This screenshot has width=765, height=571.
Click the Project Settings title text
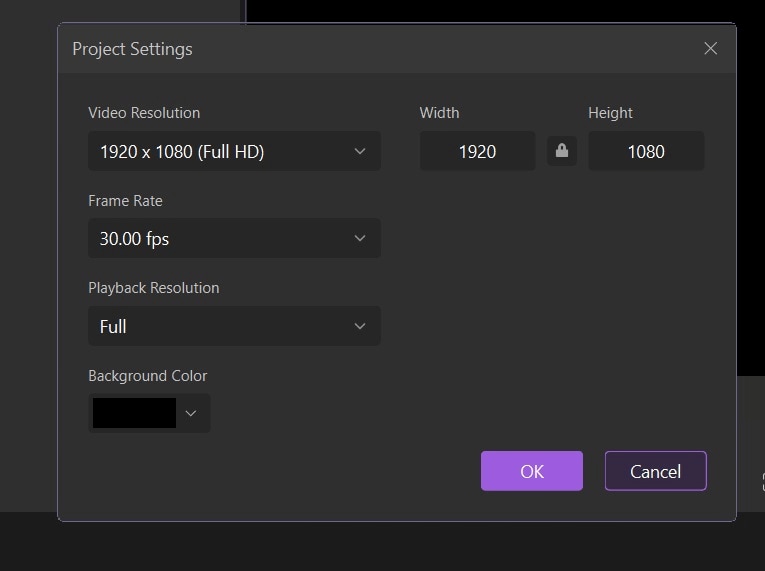tap(132, 49)
